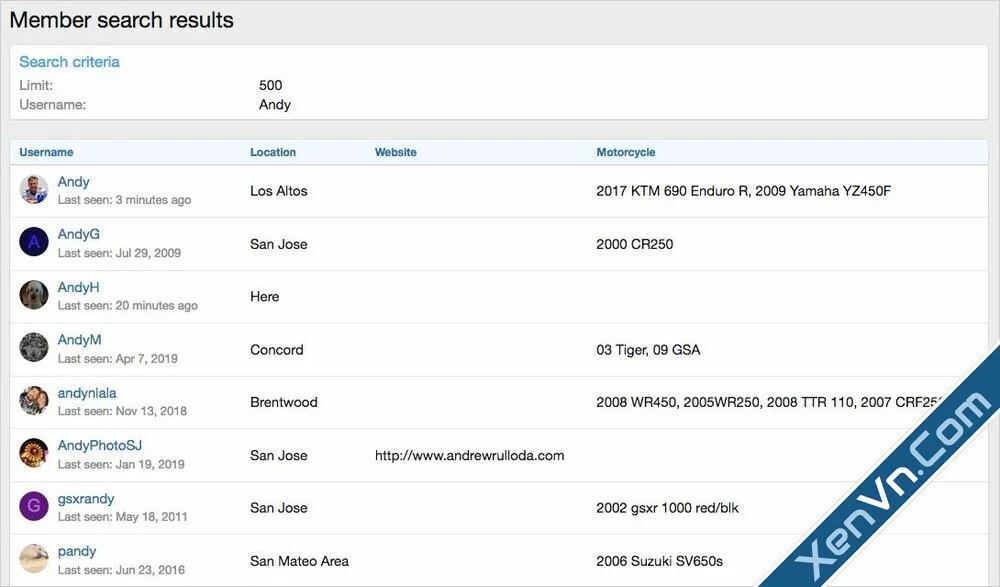This screenshot has width=1000, height=587.
Task: Click AndyM's last seen date
Action: coord(108,357)
